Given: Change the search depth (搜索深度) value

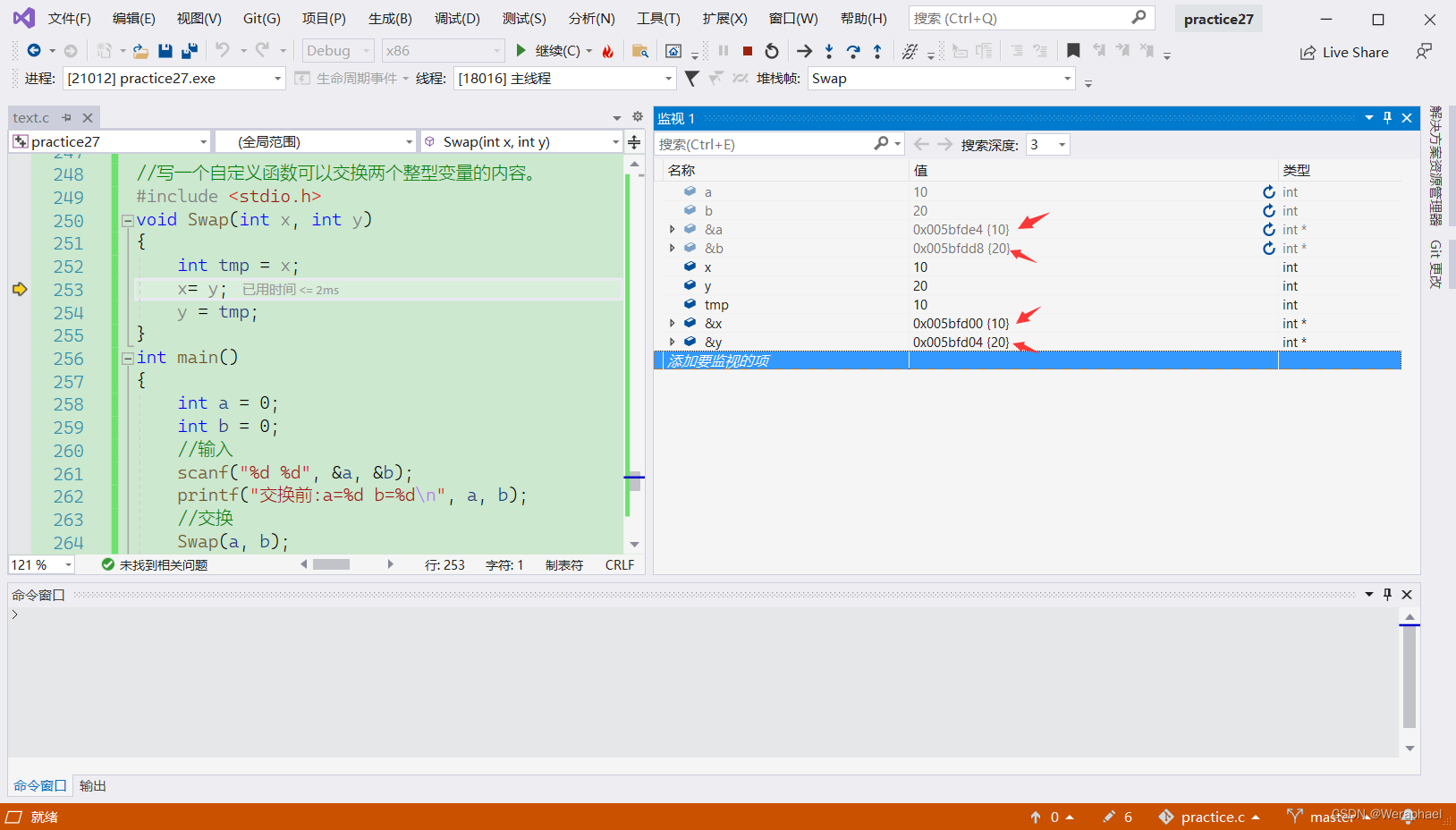Looking at the screenshot, I should pos(1047,145).
